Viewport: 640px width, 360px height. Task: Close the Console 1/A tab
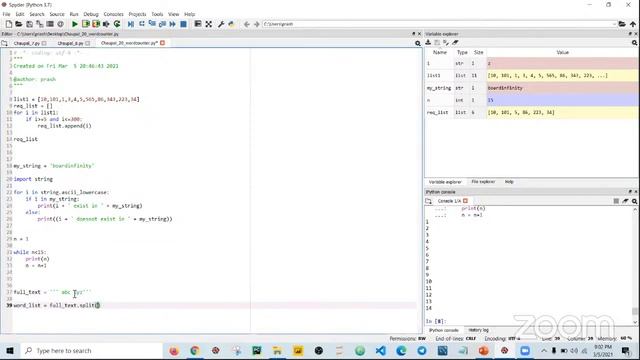465,201
